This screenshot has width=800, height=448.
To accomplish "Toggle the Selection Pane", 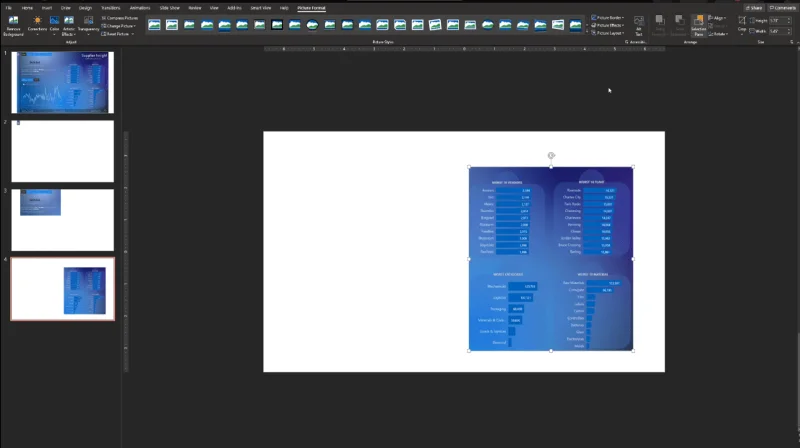I will 698,26.
